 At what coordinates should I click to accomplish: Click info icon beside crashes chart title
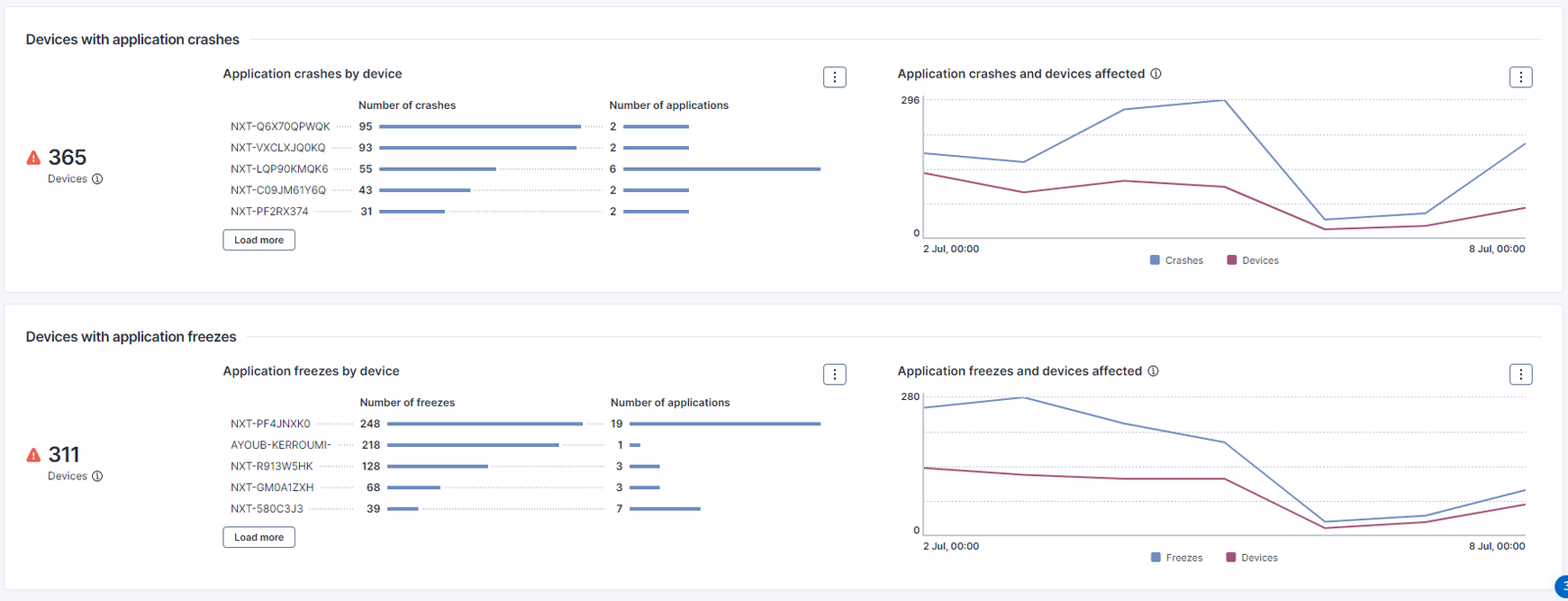pos(1156,74)
